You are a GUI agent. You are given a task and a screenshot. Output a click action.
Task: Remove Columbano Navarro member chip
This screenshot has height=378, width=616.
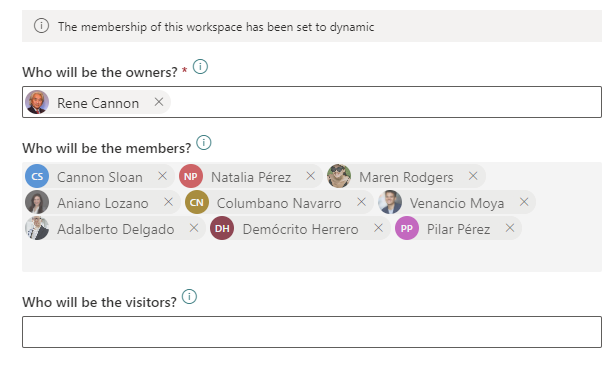[x=361, y=202]
